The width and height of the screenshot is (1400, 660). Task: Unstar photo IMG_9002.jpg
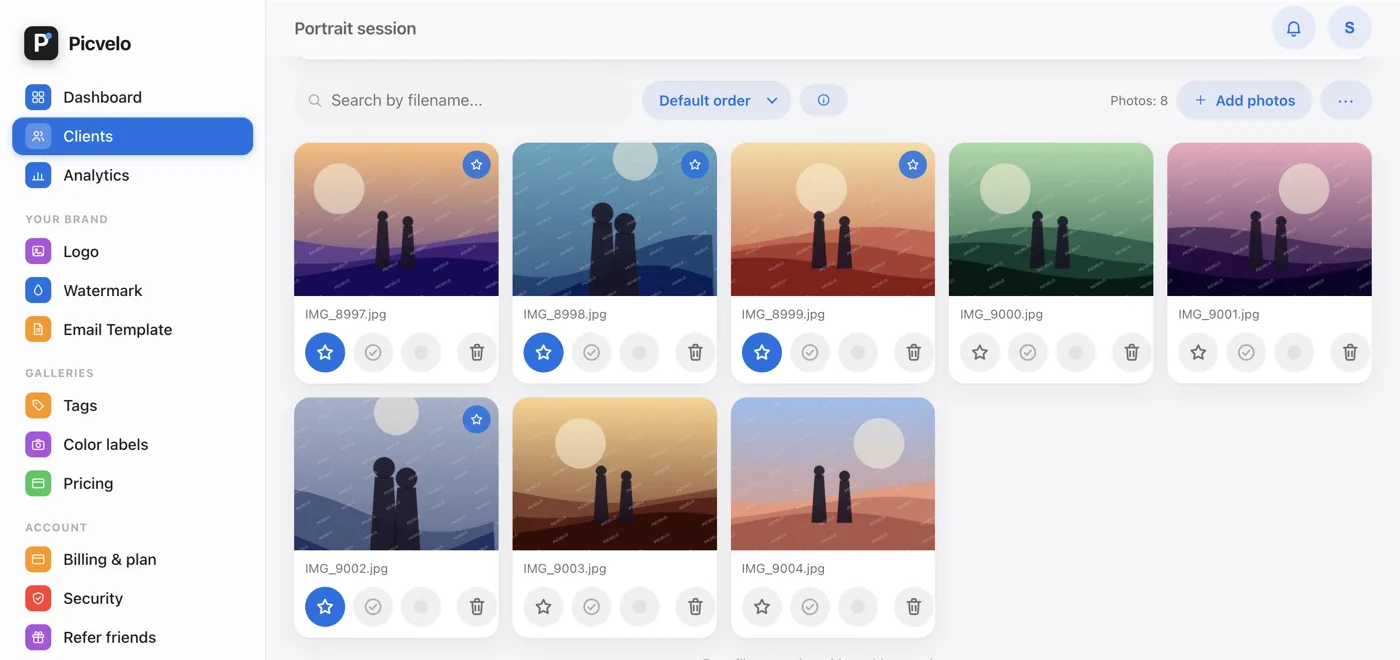coord(325,606)
